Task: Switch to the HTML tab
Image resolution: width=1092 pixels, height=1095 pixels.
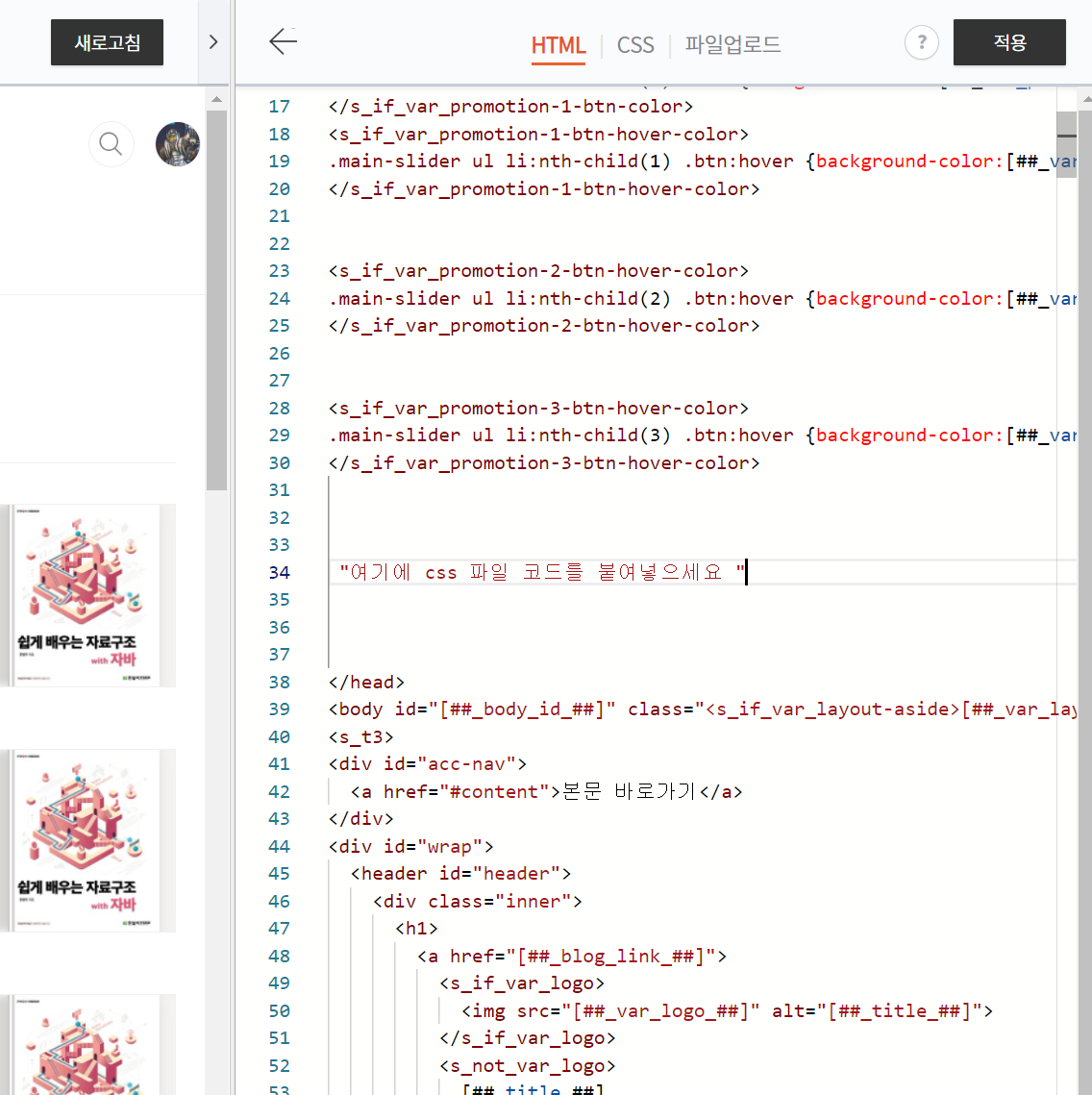Action: tap(558, 45)
